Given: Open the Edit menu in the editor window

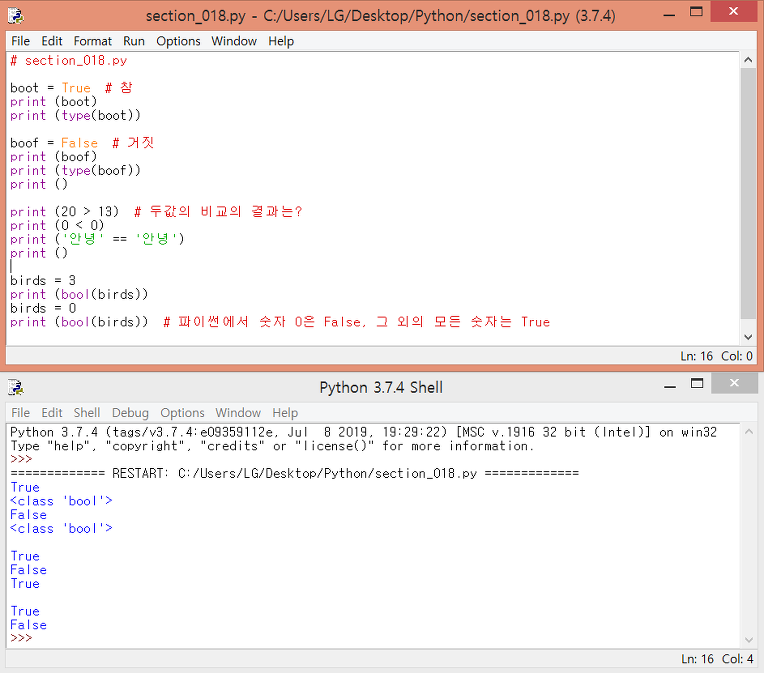Looking at the screenshot, I should (x=52, y=41).
